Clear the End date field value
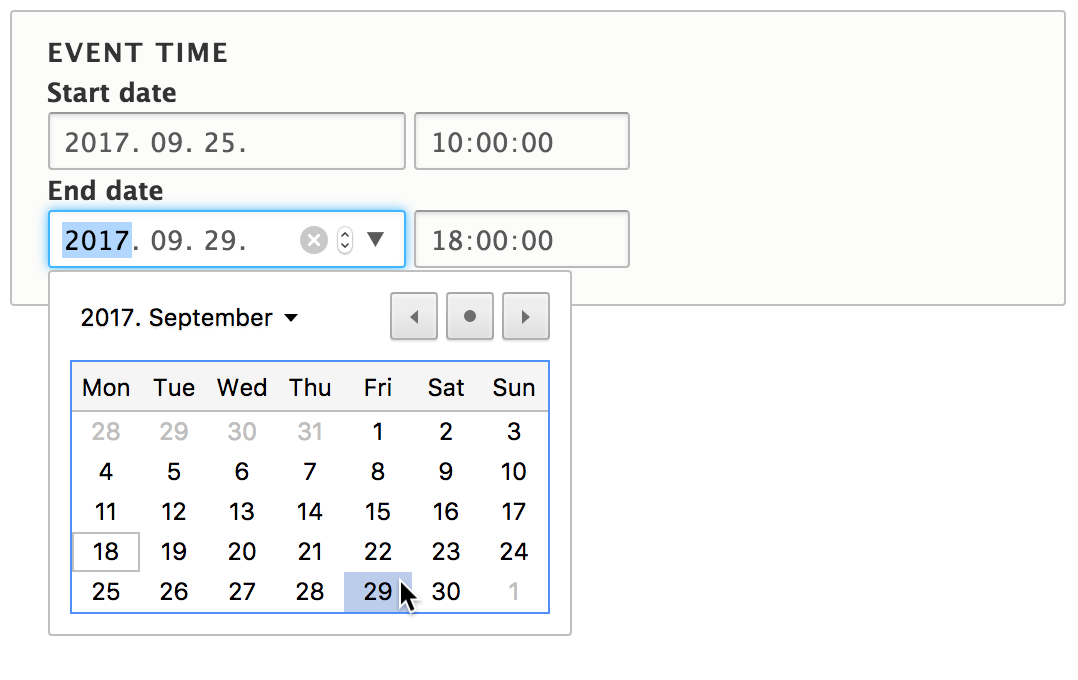Screen dimensions: 1078x680 (314, 240)
